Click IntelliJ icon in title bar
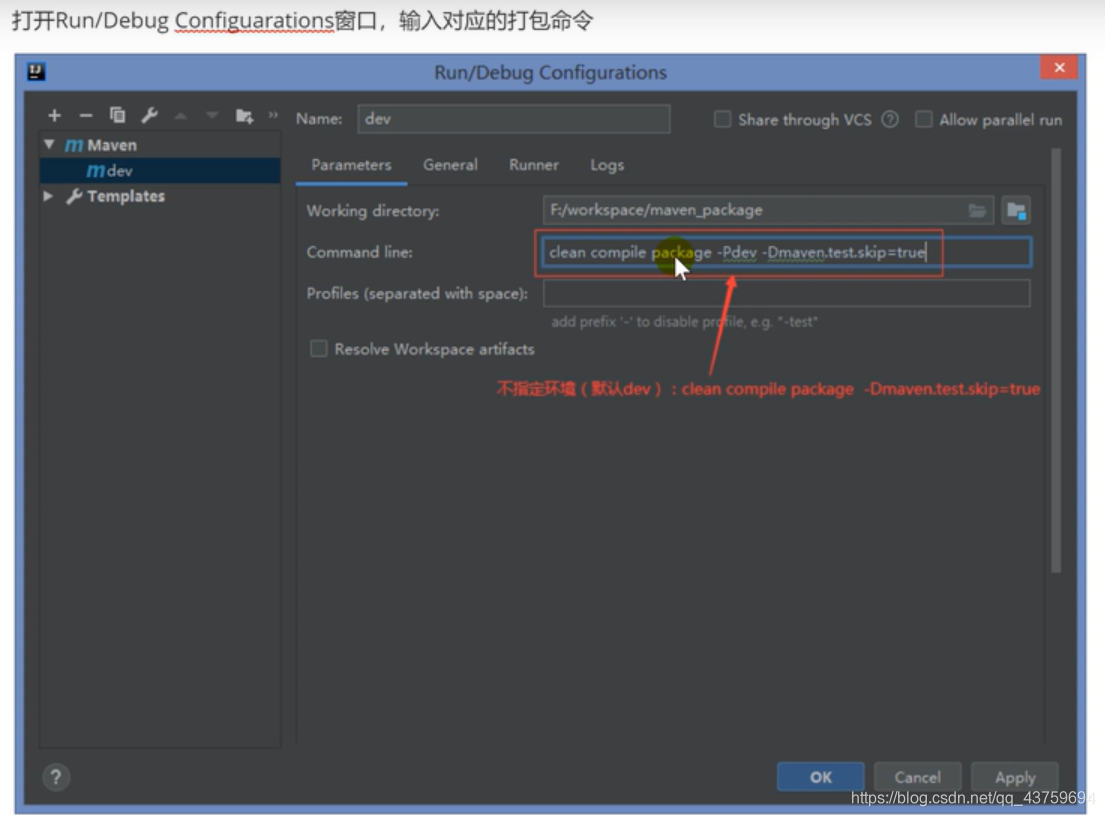 coord(36,72)
